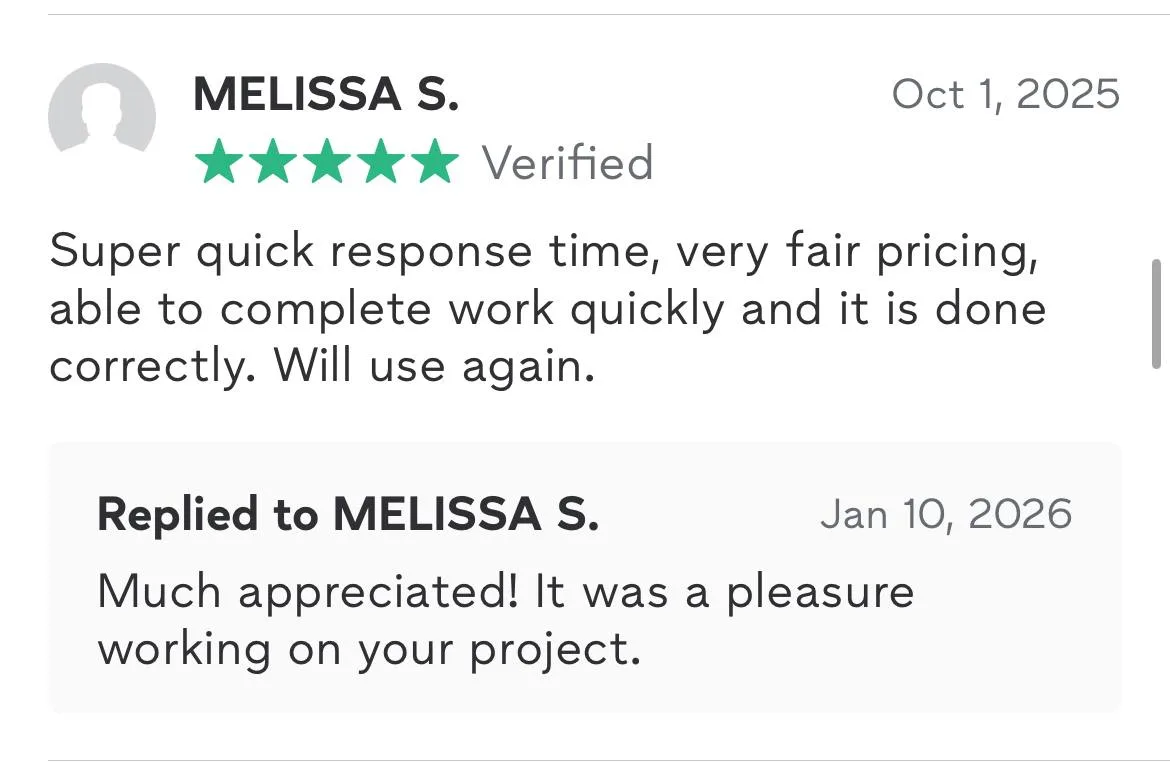Click the "Will use again." sentence
The height and width of the screenshot is (762, 1170).
click(x=435, y=367)
